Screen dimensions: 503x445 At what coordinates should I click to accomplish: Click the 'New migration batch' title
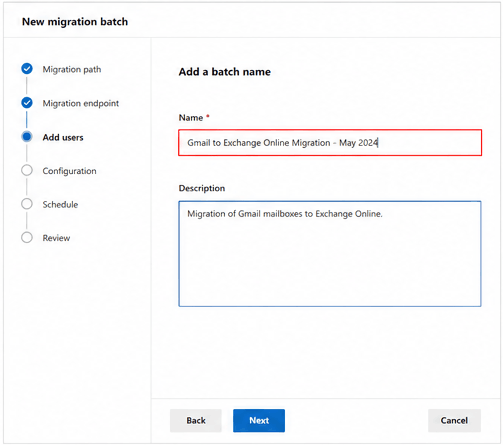pos(75,22)
